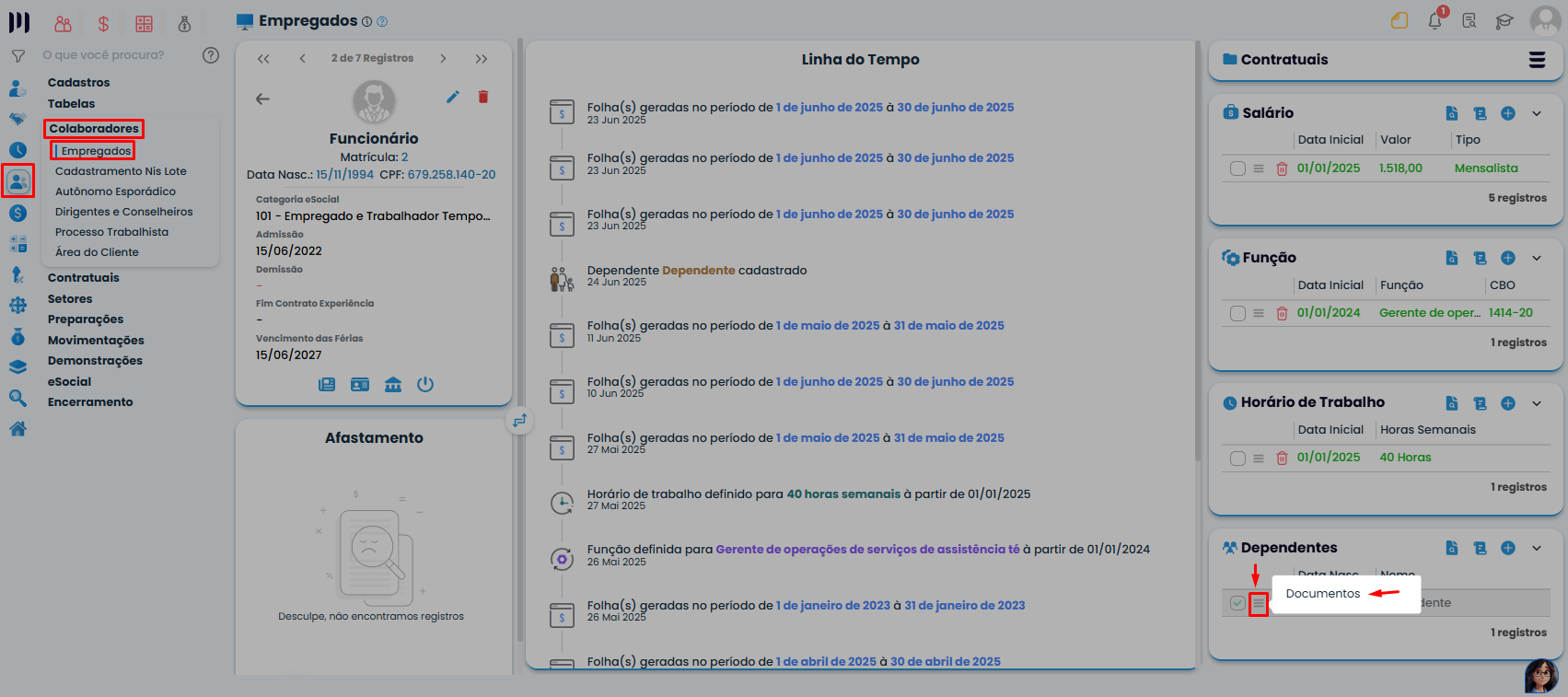Image resolution: width=1568 pixels, height=697 pixels.
Task: Delete employee with red trash icon
Action: pos(483,97)
